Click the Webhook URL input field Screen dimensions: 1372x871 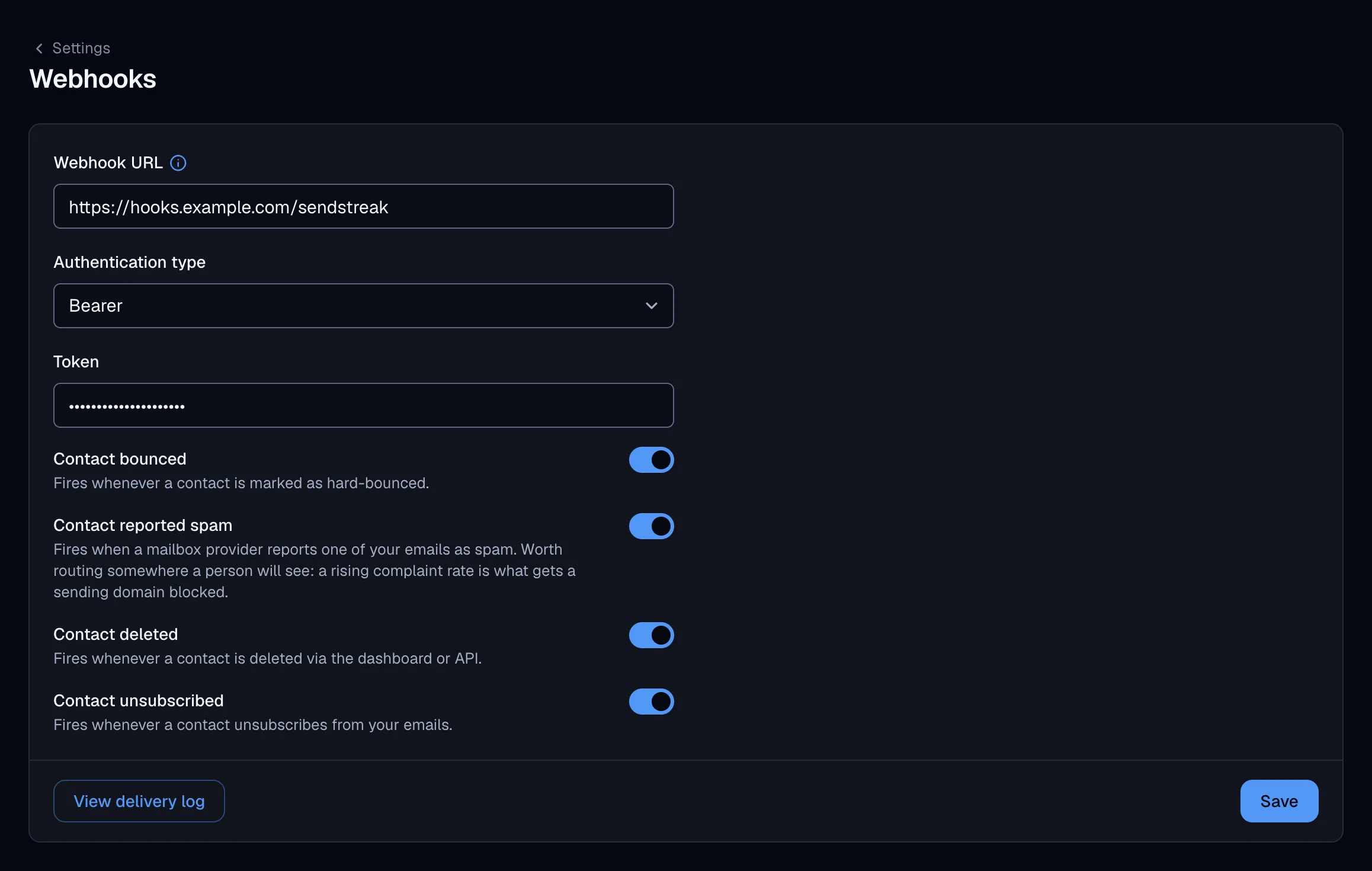pos(364,206)
